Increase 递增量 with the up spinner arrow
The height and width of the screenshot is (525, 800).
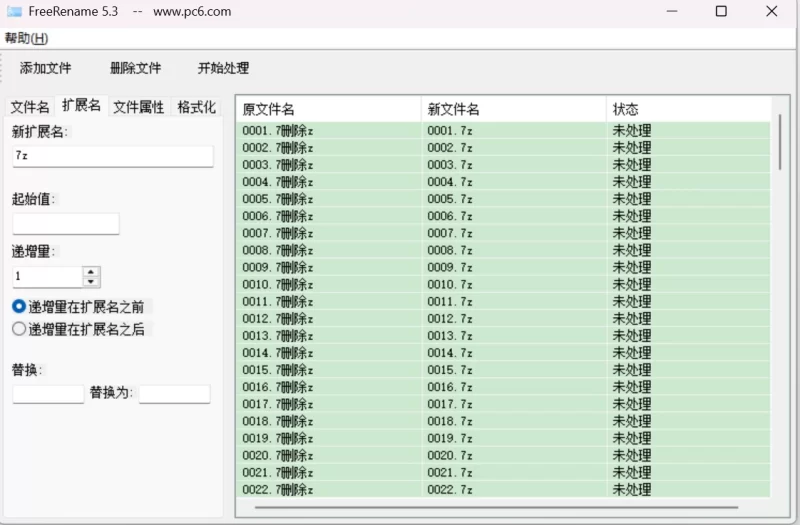[x=91, y=272]
